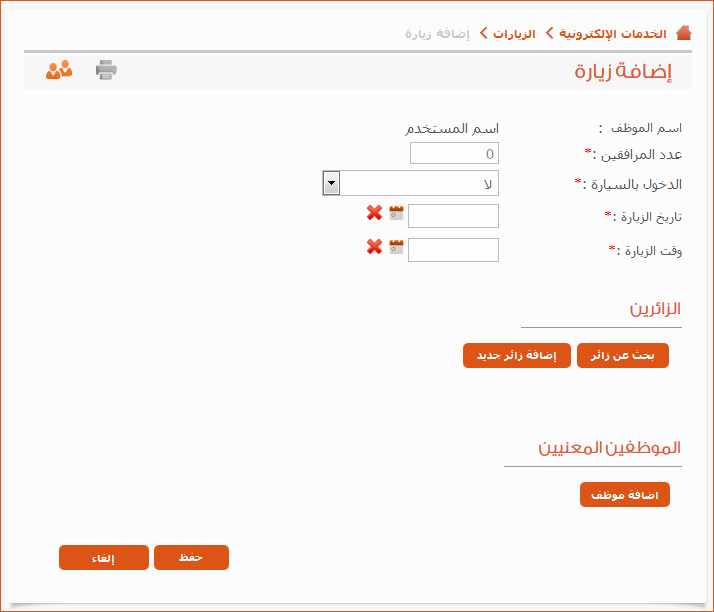
Task: Focus the وقت الزيارة time input
Action: [x=454, y=250]
